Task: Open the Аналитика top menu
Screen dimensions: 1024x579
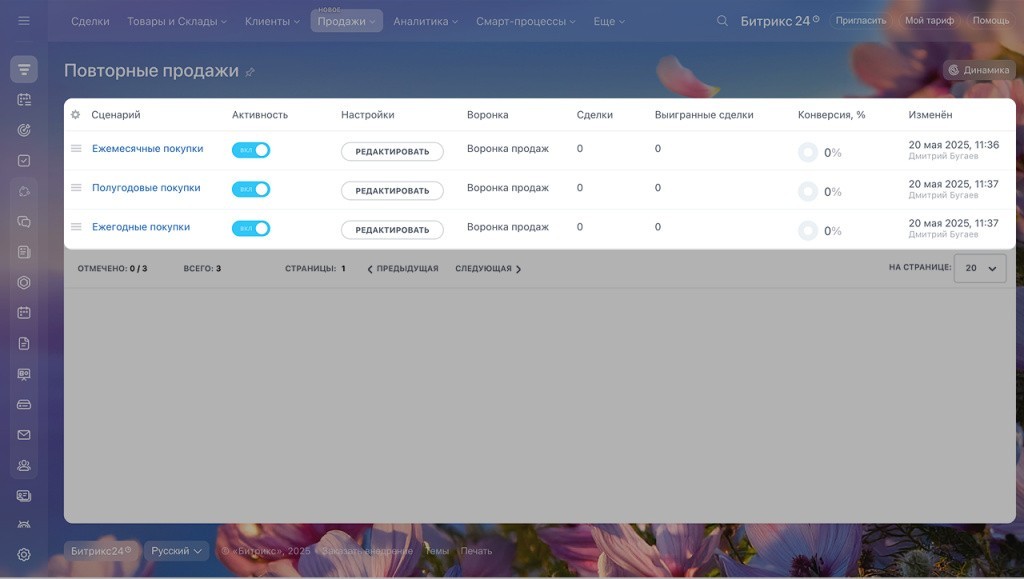Action: 425,21
